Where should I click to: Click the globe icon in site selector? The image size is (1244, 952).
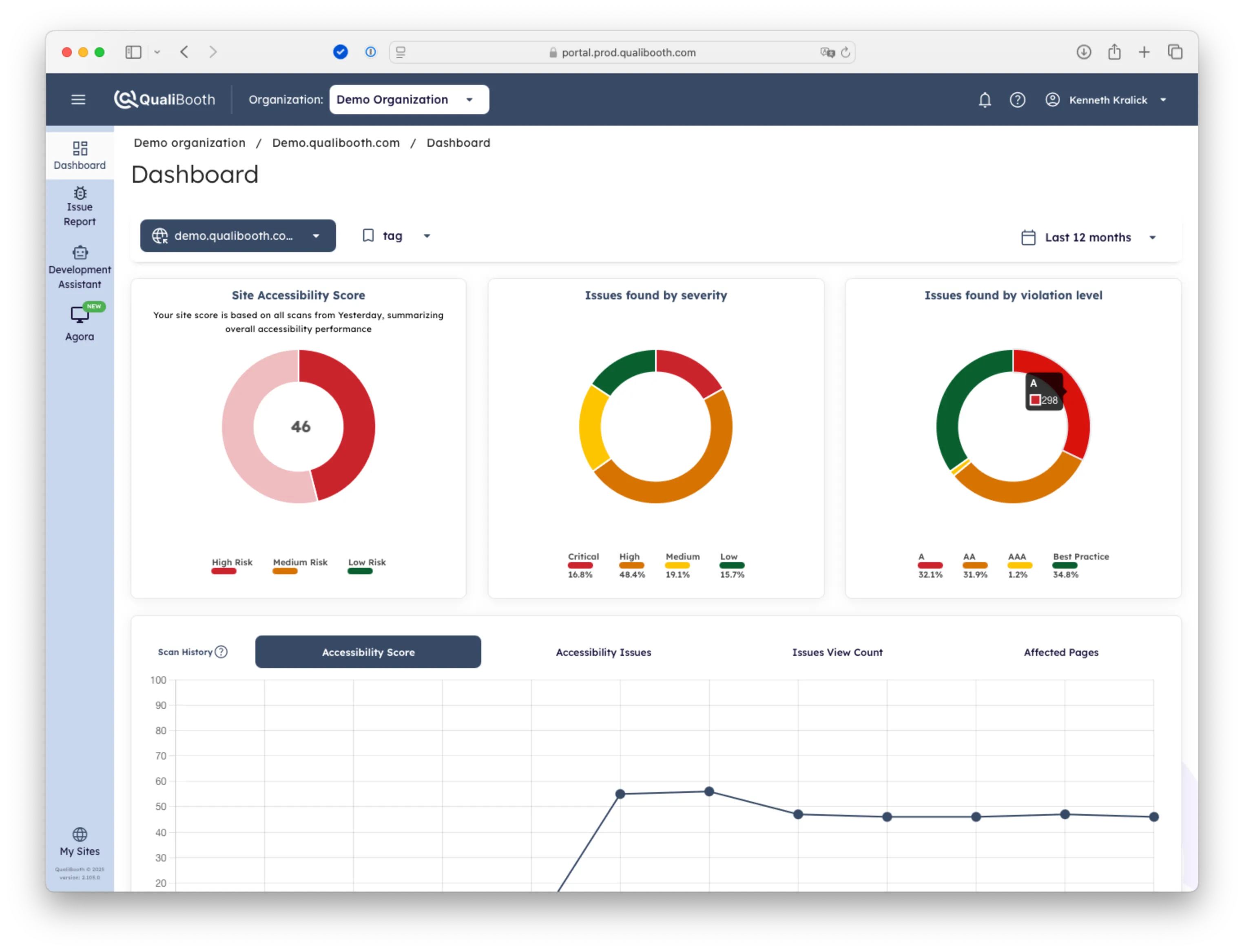click(160, 236)
